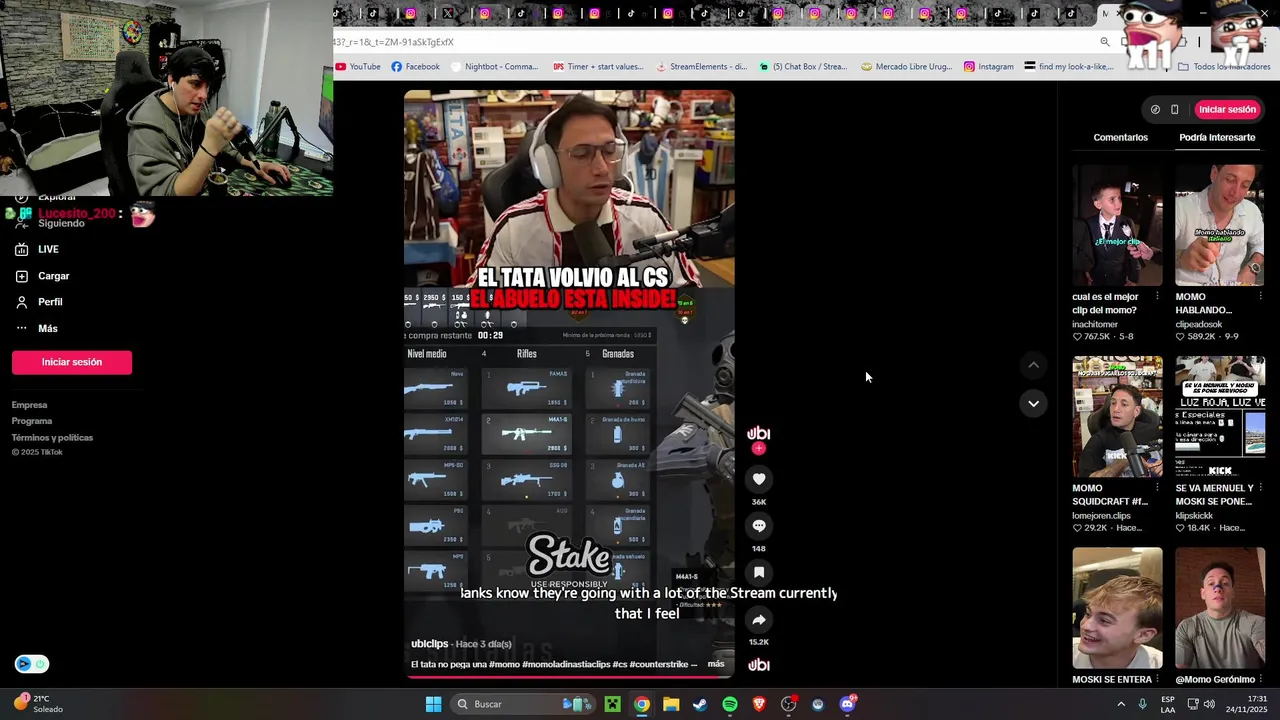Open the 'cual es el mejor clip' thumbnail
The width and height of the screenshot is (1280, 720).
[x=1117, y=226]
